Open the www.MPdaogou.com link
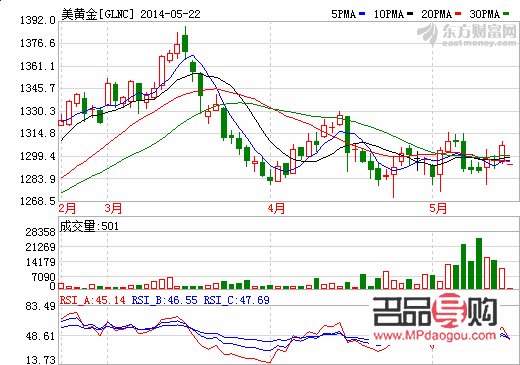This screenshot has width=520, height=365. point(435,335)
